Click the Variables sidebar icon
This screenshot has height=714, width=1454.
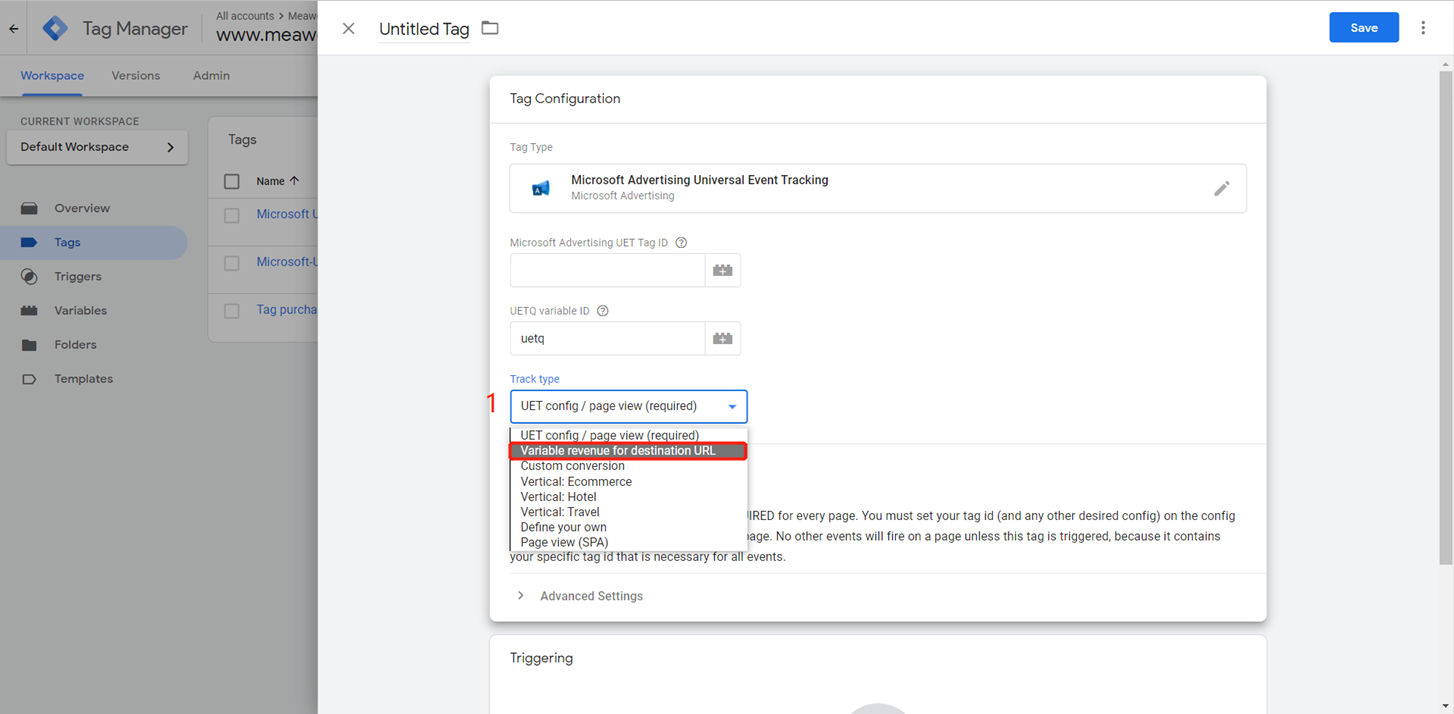click(x=29, y=310)
